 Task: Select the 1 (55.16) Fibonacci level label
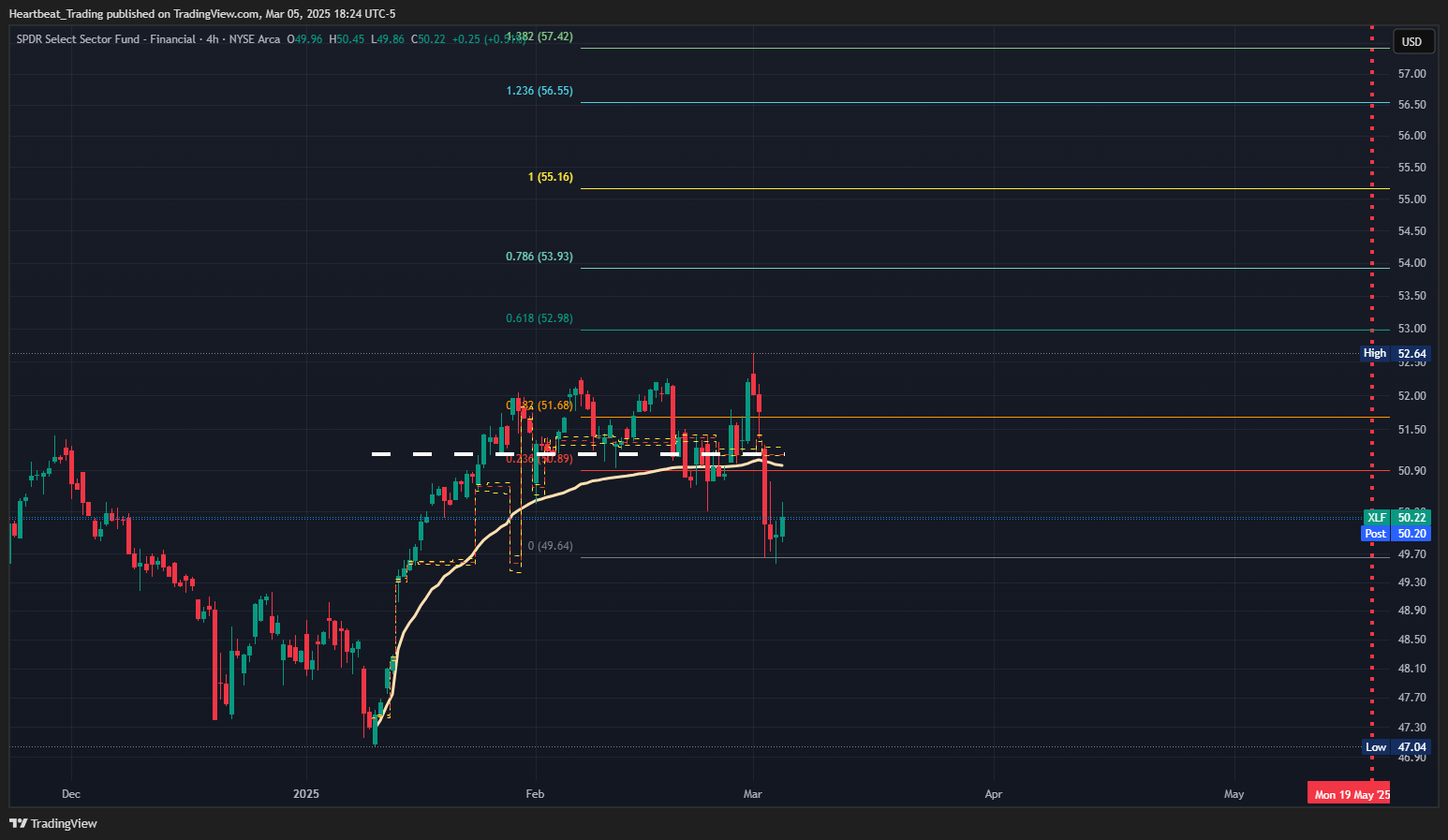551,177
